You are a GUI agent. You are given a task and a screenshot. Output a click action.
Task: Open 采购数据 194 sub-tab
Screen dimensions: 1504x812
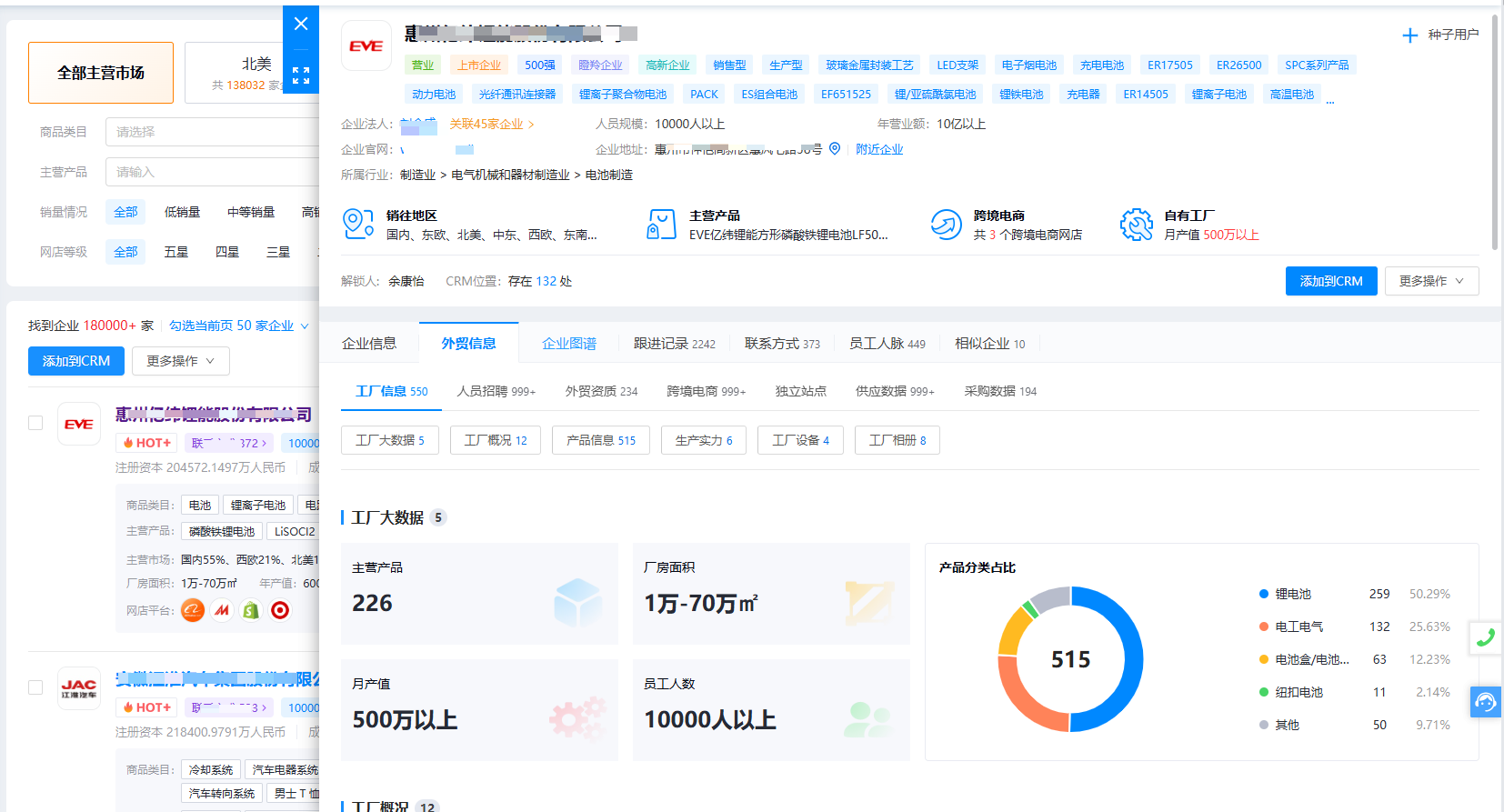point(1001,391)
